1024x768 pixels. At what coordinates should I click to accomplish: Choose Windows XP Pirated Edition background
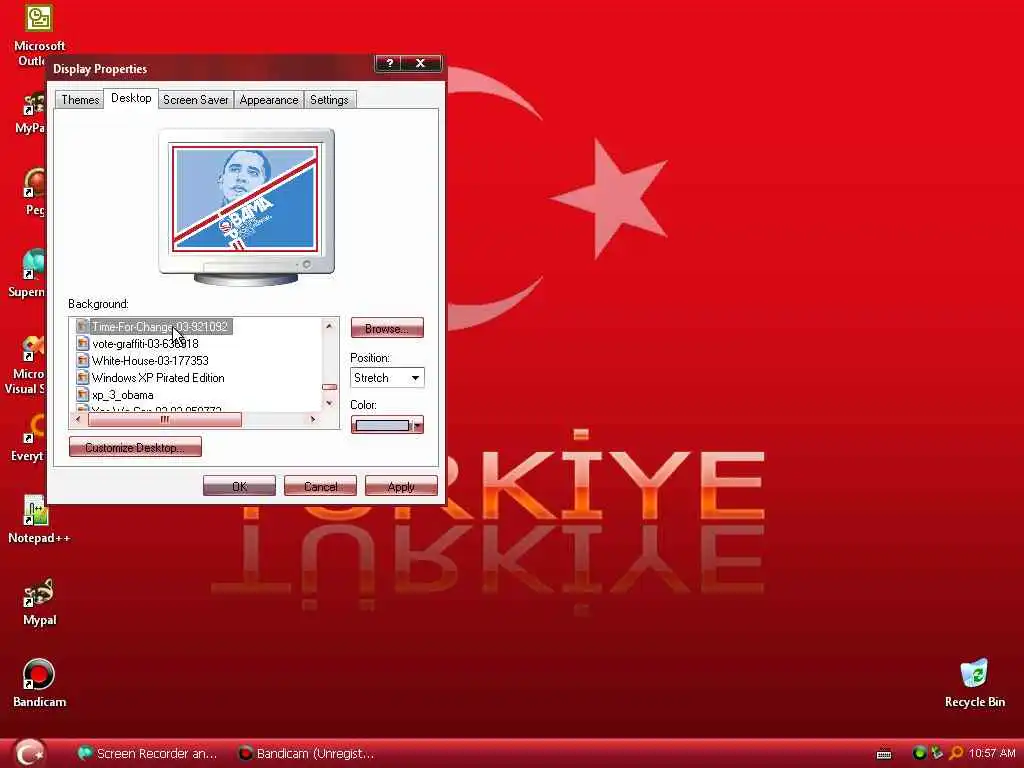pos(158,377)
